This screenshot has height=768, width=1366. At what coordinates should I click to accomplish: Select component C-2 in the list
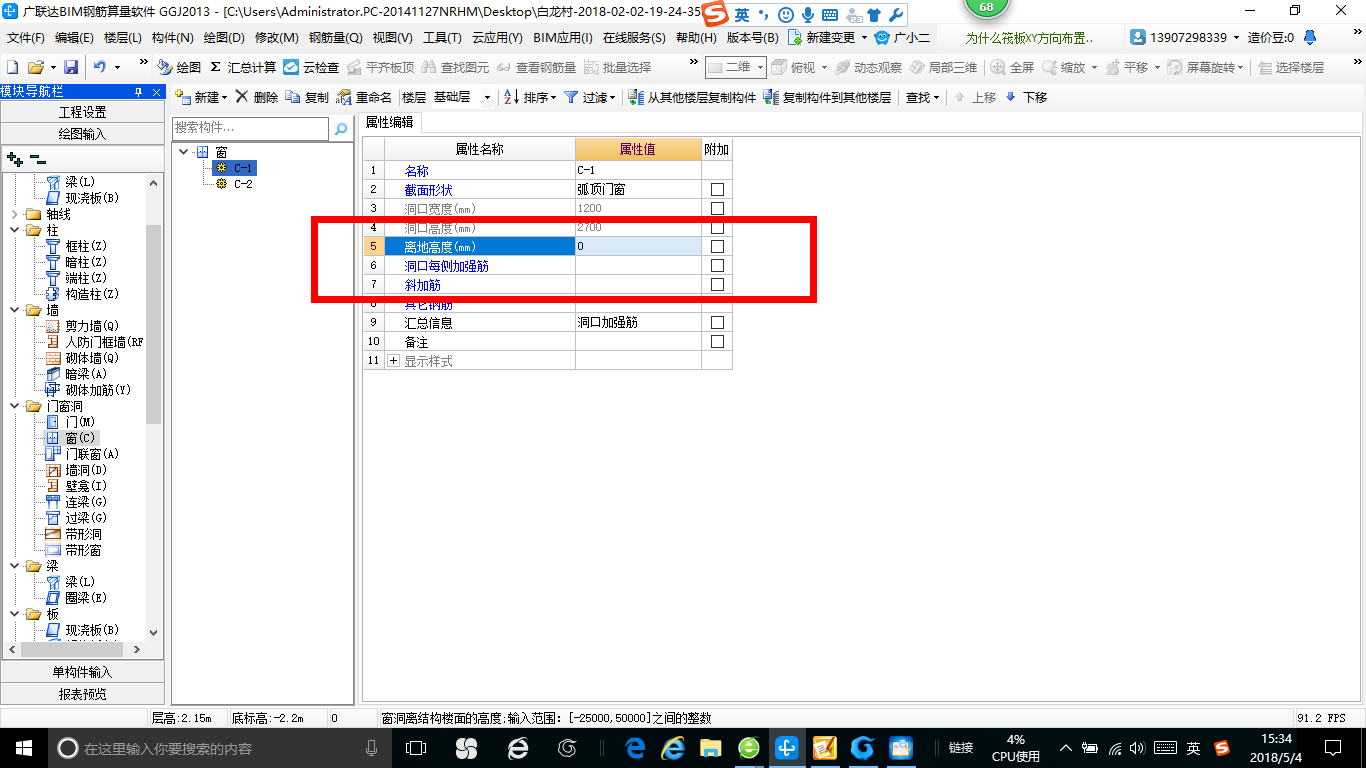tap(243, 184)
